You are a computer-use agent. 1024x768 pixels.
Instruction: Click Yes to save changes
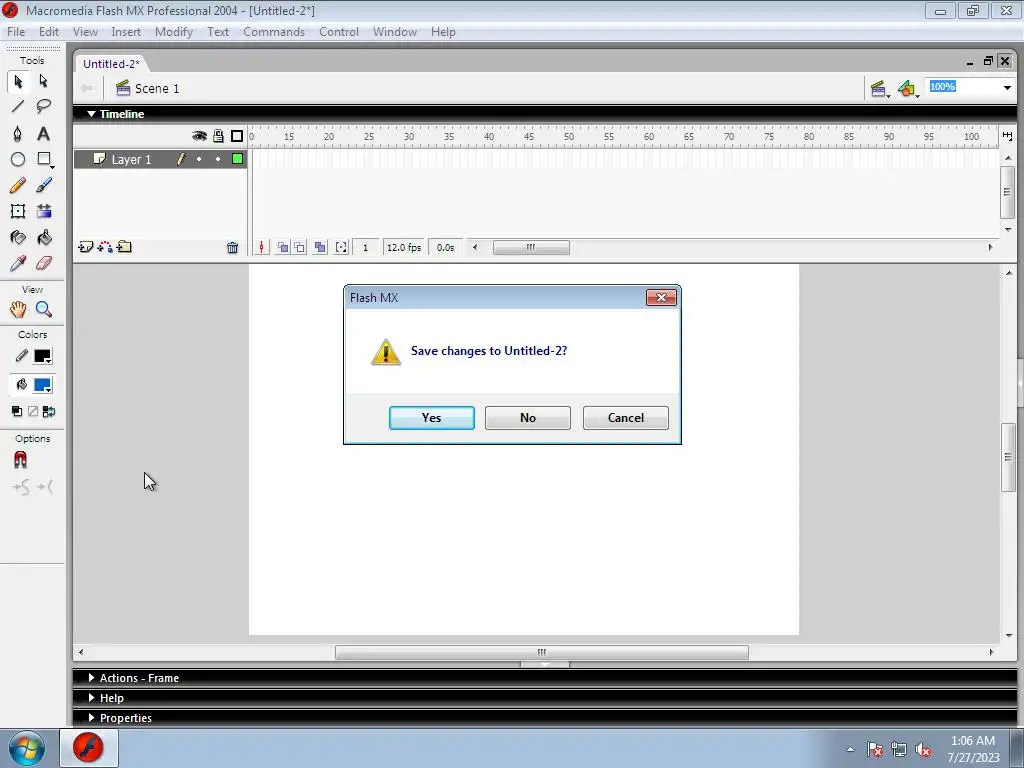point(432,418)
